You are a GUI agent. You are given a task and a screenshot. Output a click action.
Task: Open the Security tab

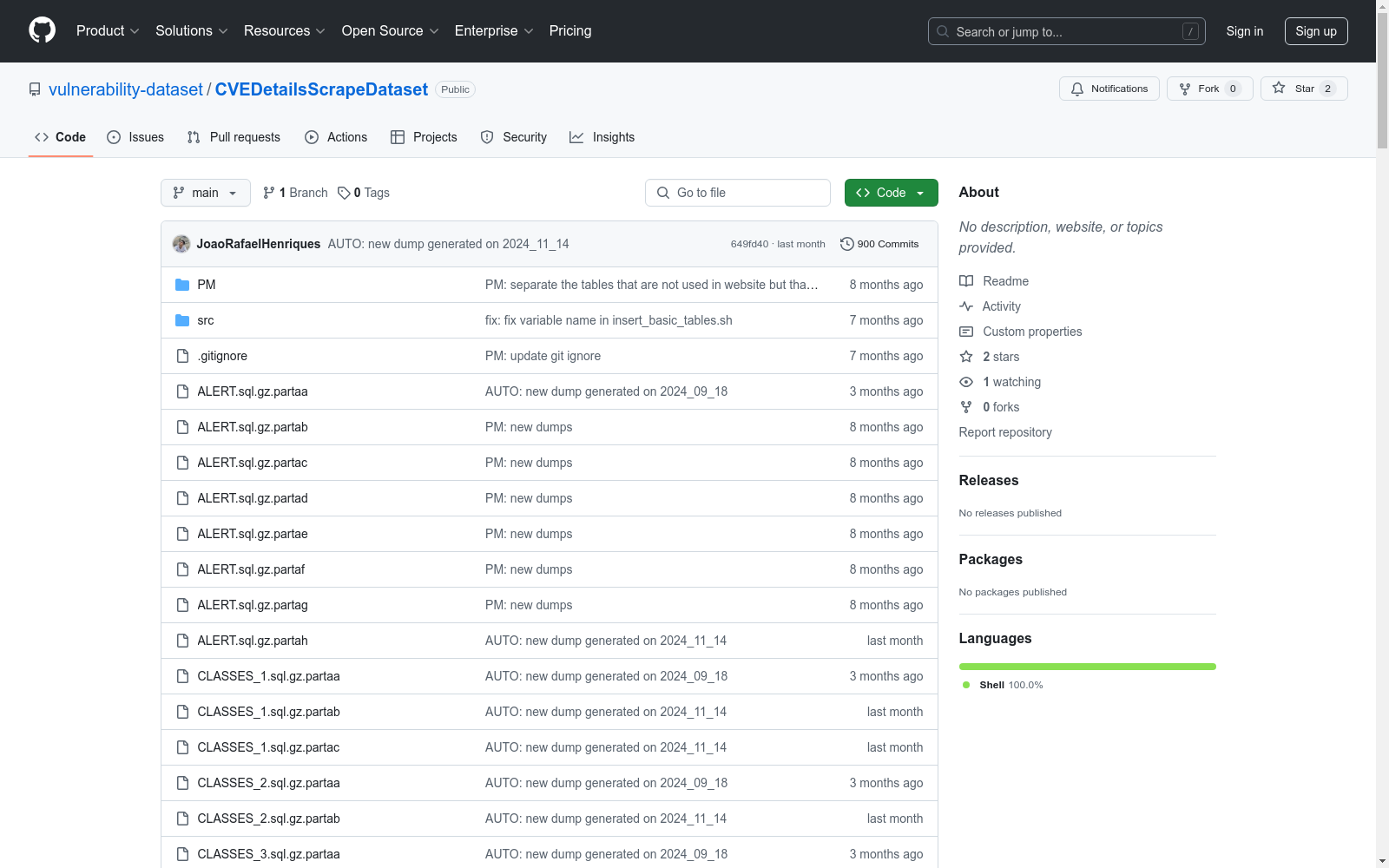tap(514, 137)
